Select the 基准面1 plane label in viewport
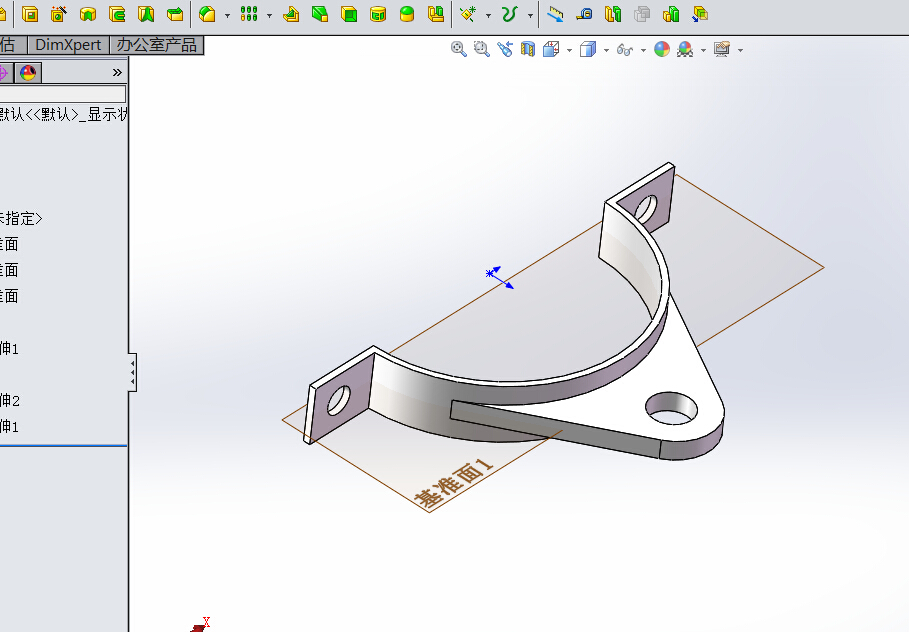 pyautogui.click(x=453, y=485)
